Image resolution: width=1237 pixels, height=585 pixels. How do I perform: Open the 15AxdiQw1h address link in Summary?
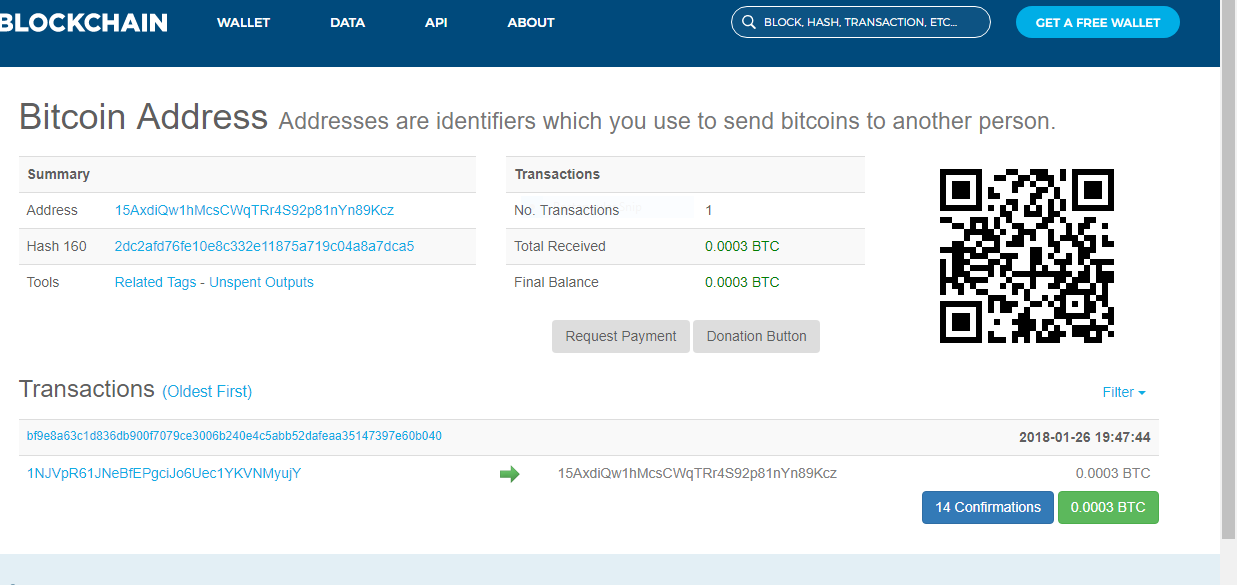(254, 210)
